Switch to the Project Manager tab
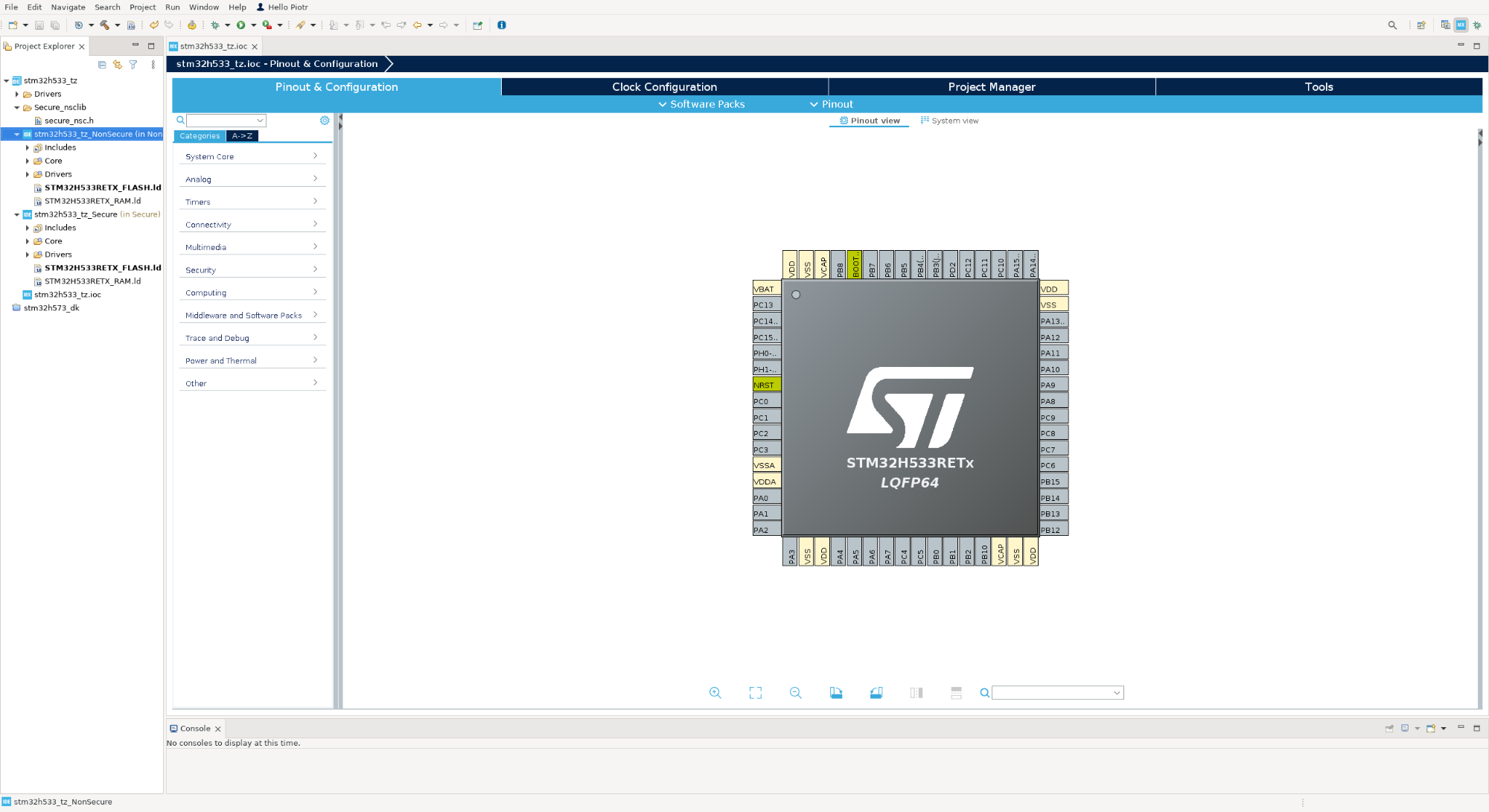1489x812 pixels. point(992,87)
